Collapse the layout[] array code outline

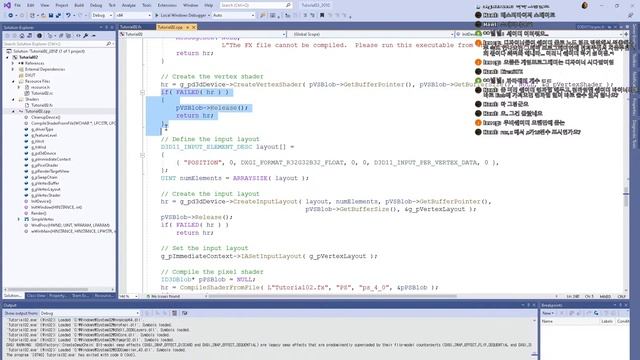click(x=142, y=155)
